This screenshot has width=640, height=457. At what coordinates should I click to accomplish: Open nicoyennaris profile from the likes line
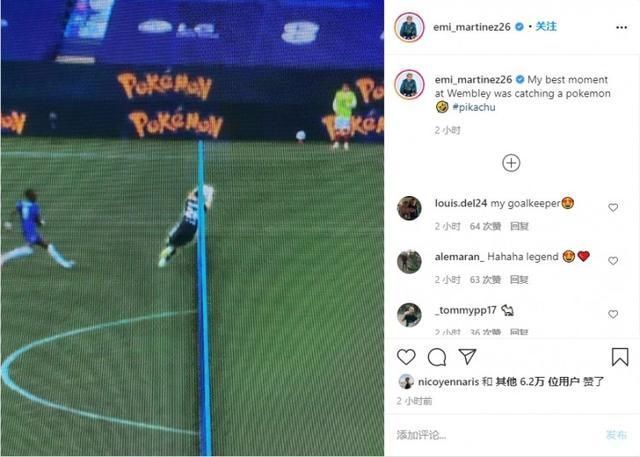click(448, 382)
